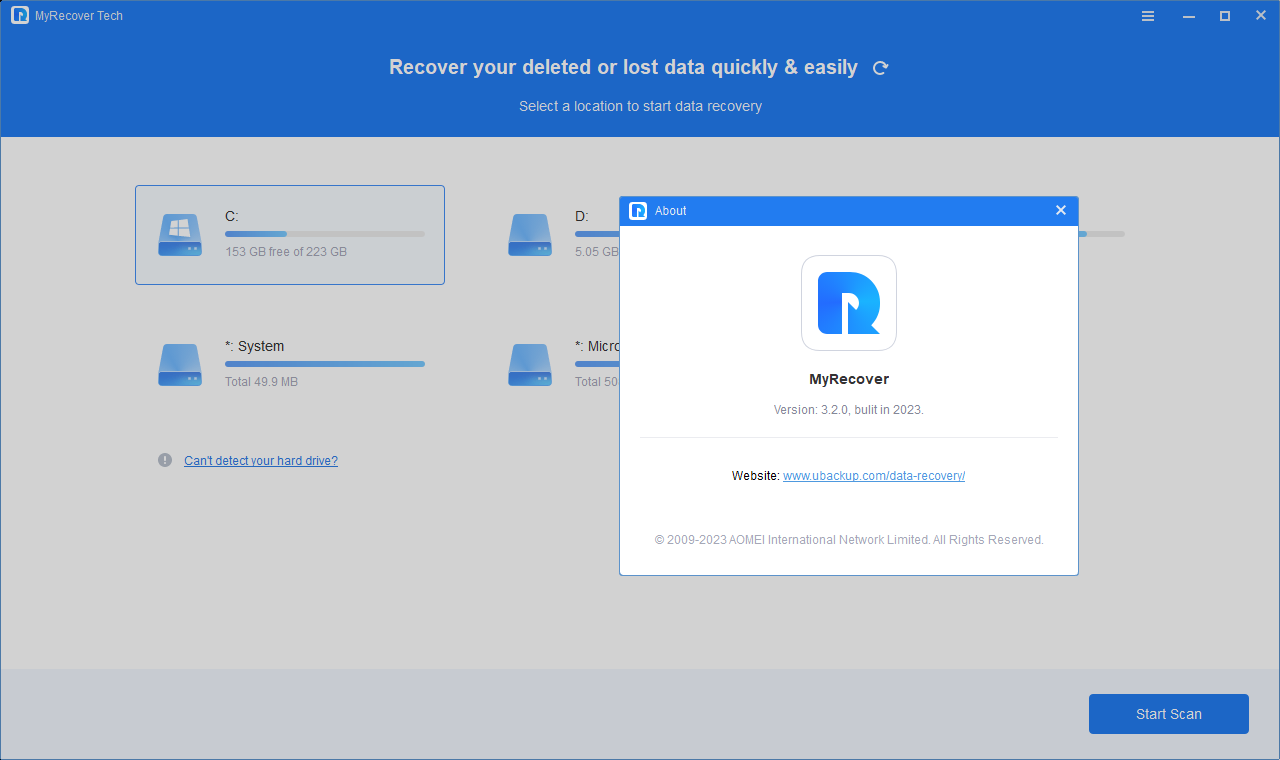Select the *: System partition disk icon
This screenshot has height=760, width=1280.
[x=180, y=365]
